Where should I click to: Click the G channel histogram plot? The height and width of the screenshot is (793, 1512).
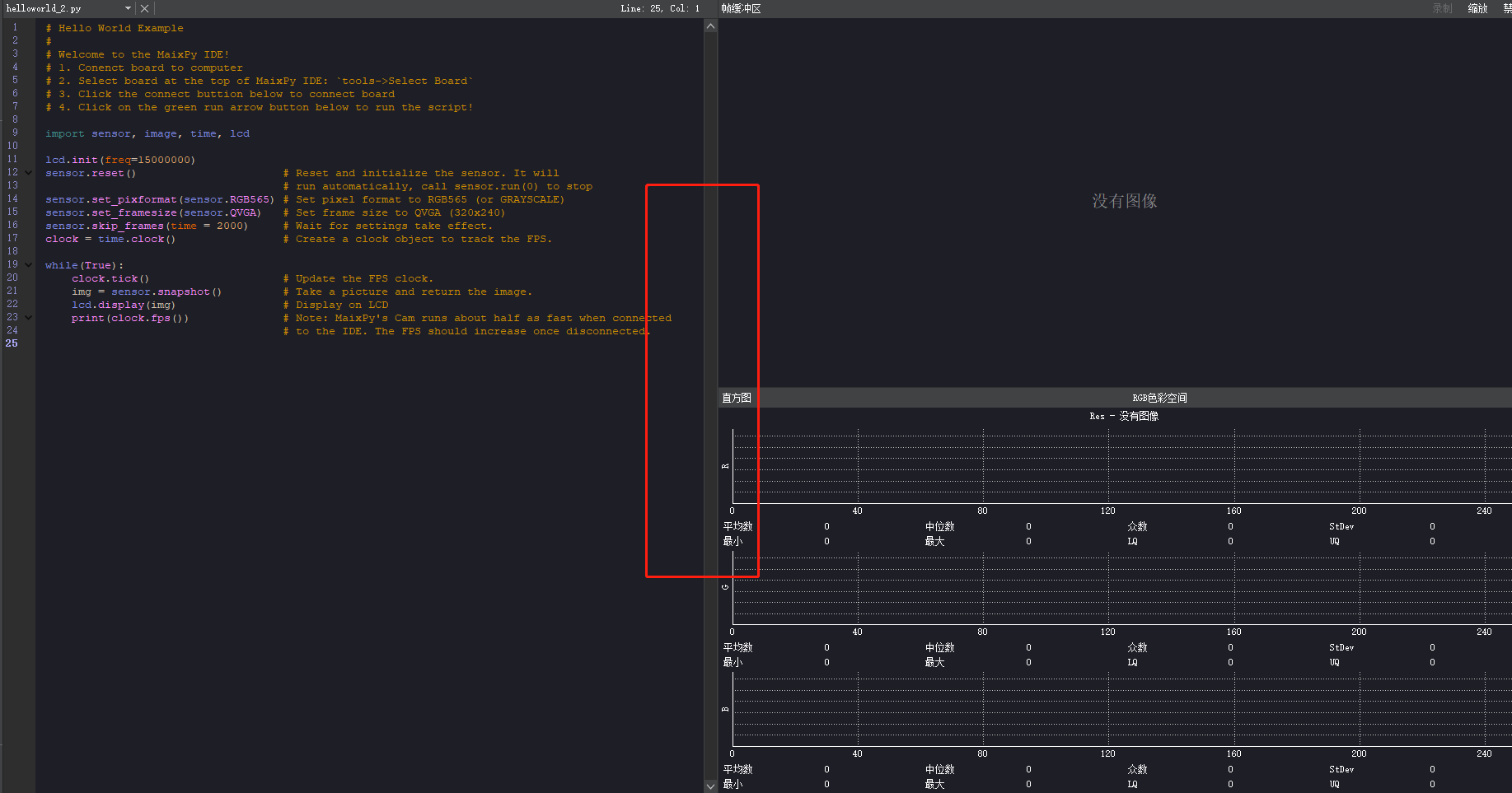1121,587
